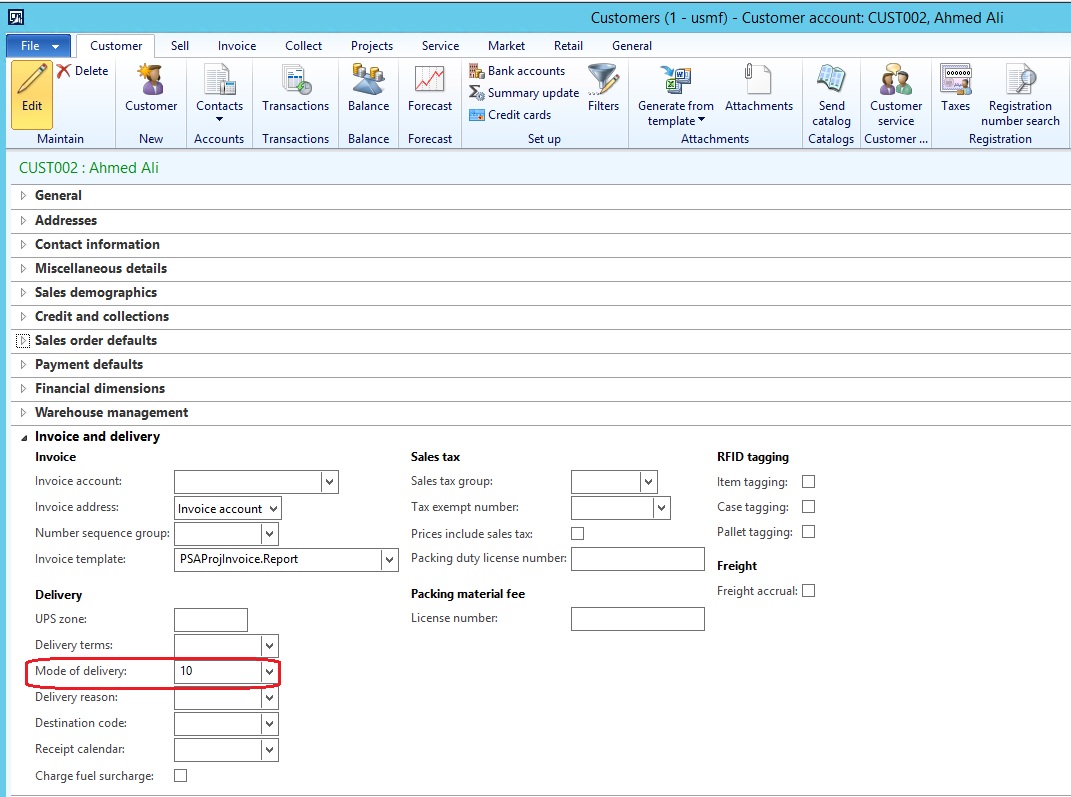Click the Delete button
Viewport: 1071px width, 797px height.
83,70
